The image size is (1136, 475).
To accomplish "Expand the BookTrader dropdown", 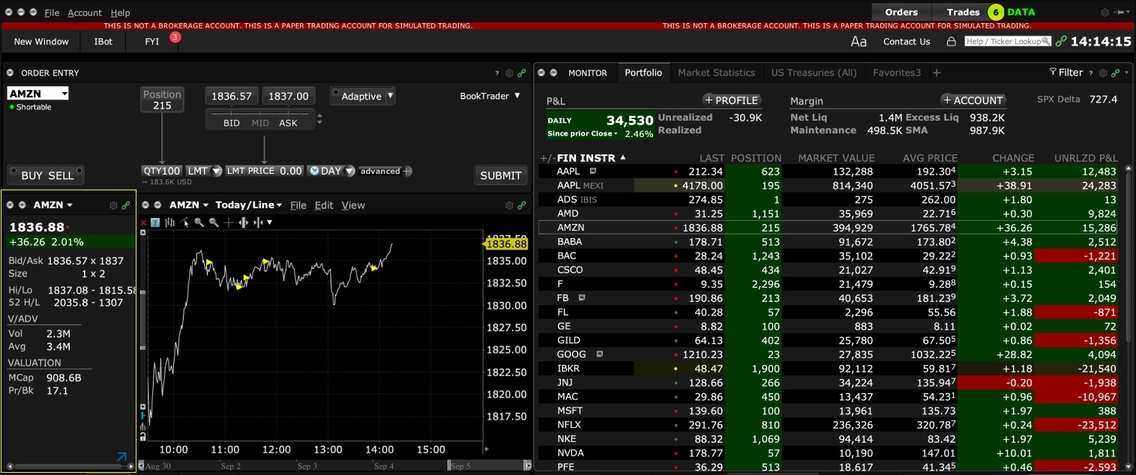I will pos(490,96).
